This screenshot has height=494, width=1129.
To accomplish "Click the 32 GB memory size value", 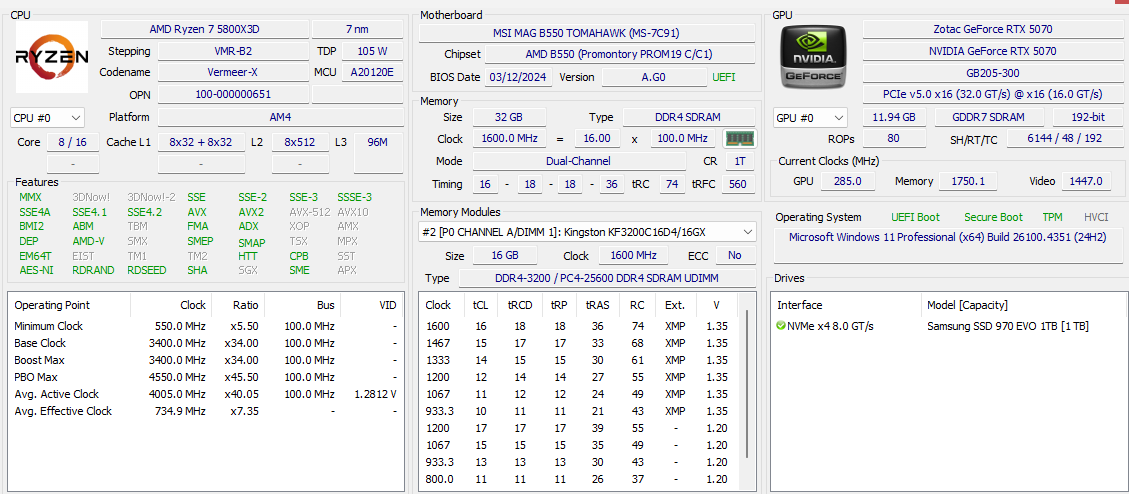I will coord(508,117).
